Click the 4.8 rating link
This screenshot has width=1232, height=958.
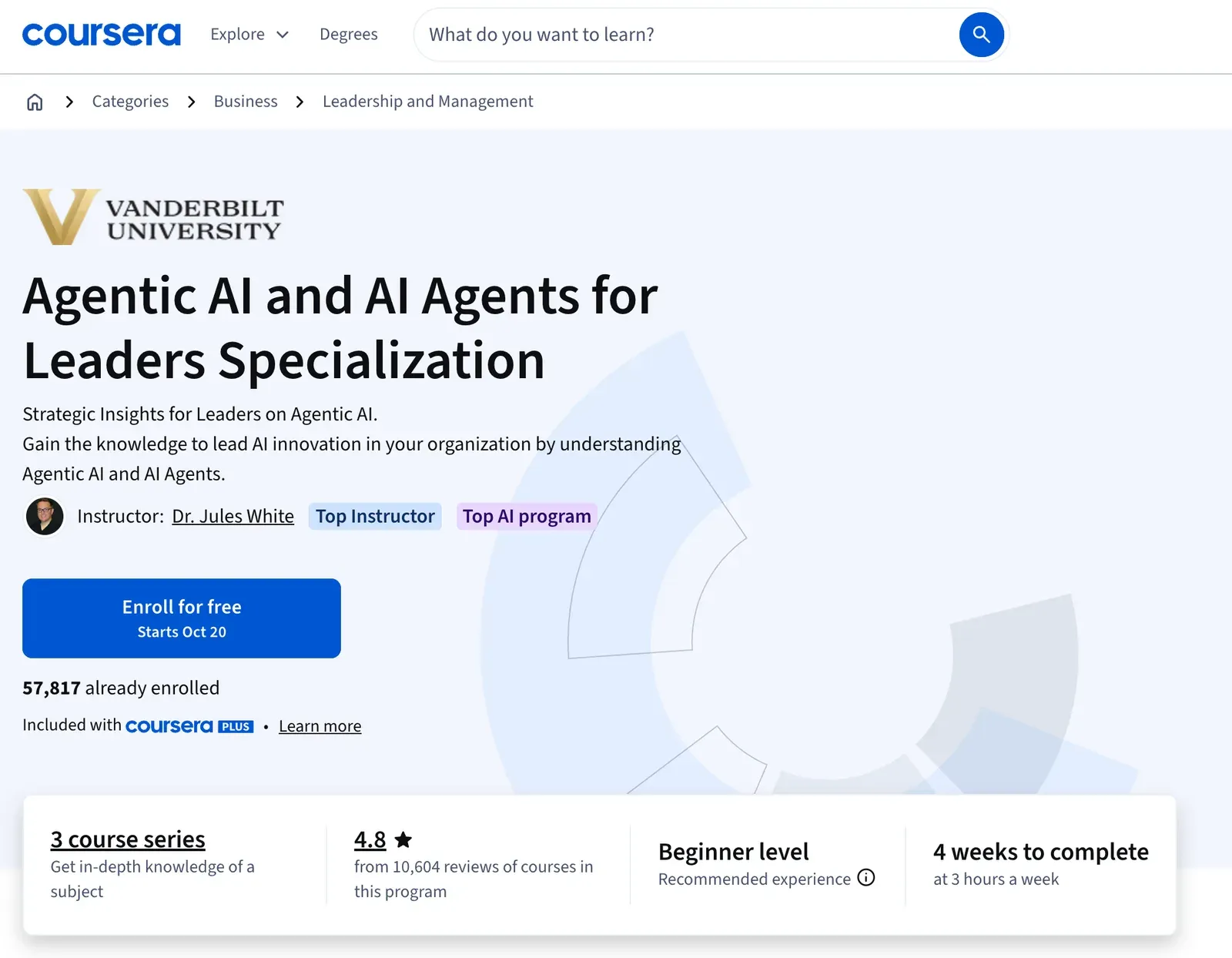coord(370,839)
